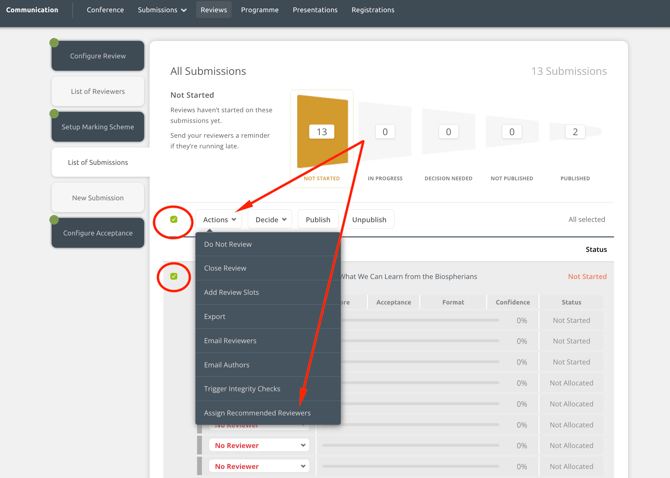Screen dimensions: 670x478
Task: Choose Assign Recommended Reviewers from menu
Action: tap(257, 413)
